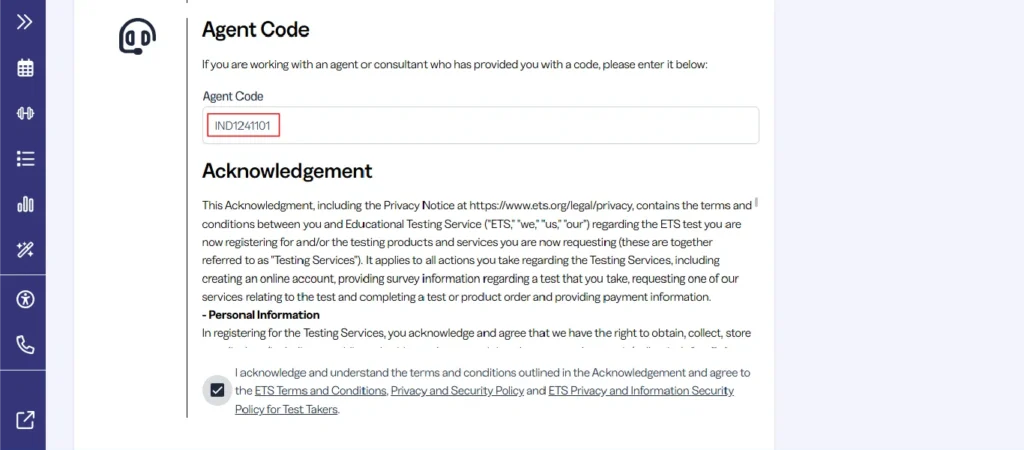
Task: Click the phone contact icon in sidebar
Action: click(x=25, y=345)
